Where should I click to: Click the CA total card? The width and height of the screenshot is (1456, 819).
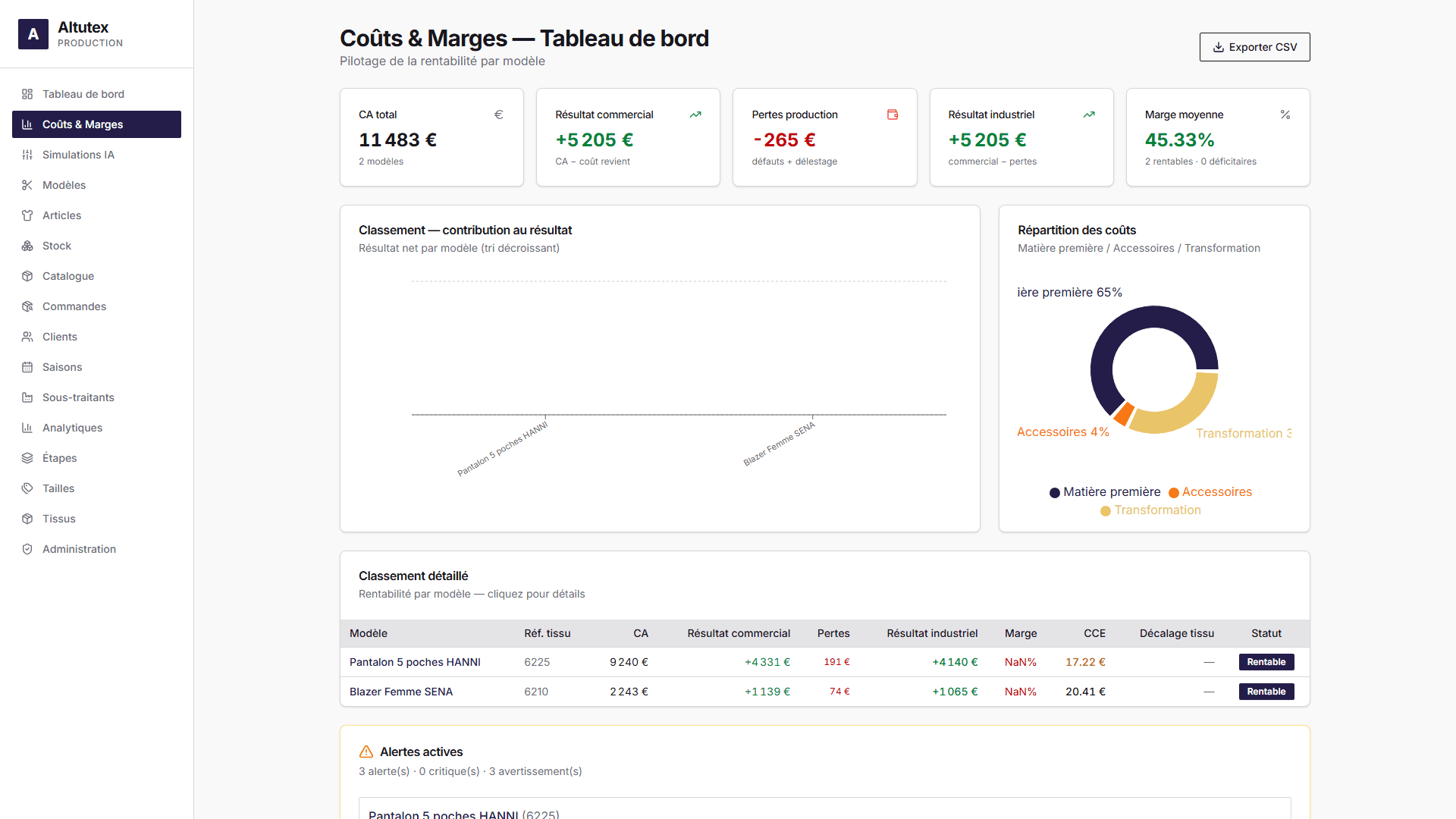[x=431, y=137]
